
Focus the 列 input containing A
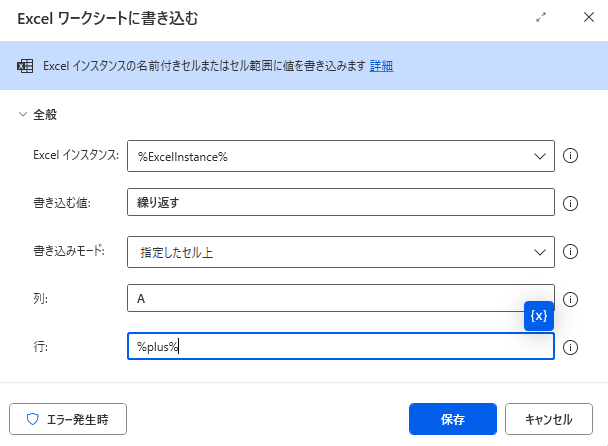tap(341, 298)
